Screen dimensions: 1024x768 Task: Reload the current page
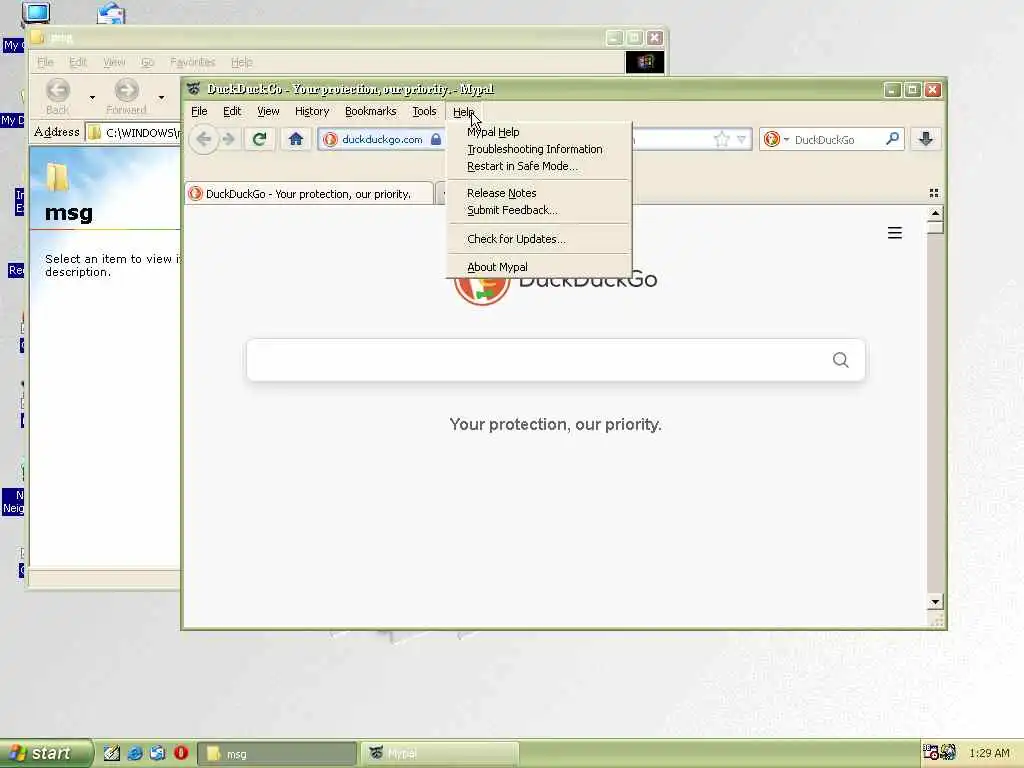[x=259, y=139]
